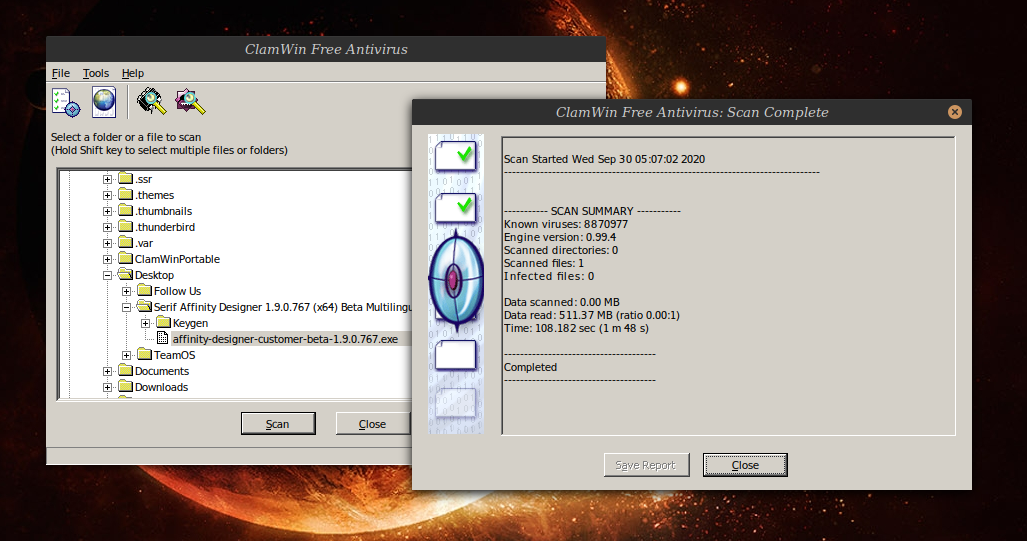This screenshot has height=541, width=1027.
Task: Expand the TeamOS folder node
Action: click(126, 355)
